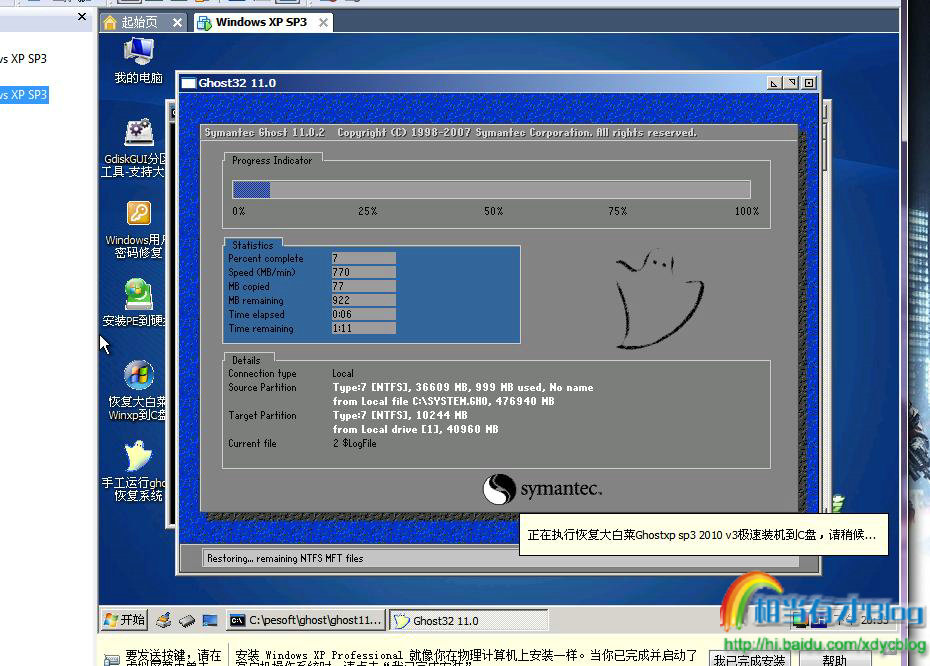The width and height of the screenshot is (930, 666).
Task: Open the 我的电脑 desktop icon
Action: [x=139, y=59]
